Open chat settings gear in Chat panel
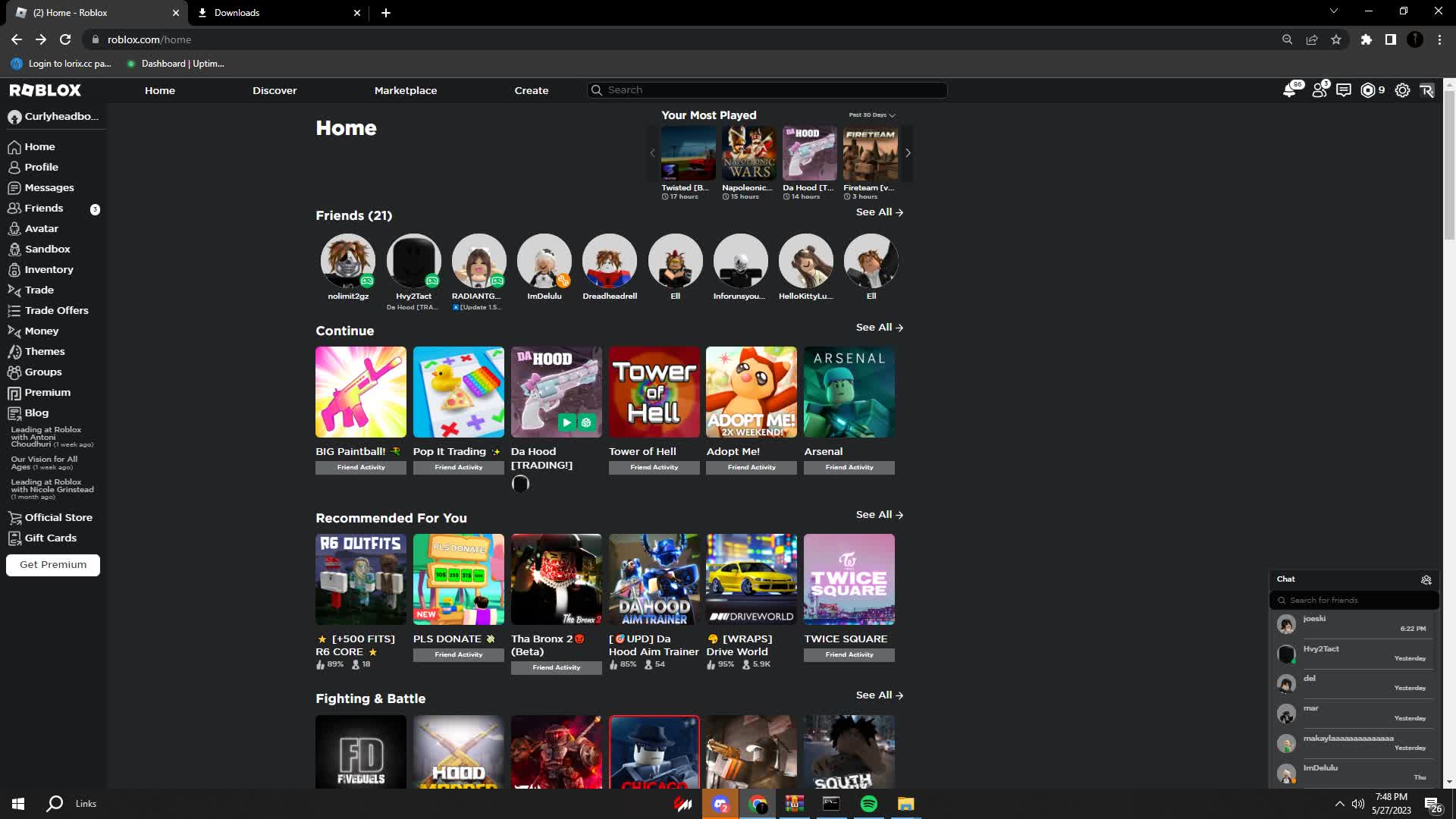This screenshot has height=819, width=1456. (x=1426, y=579)
